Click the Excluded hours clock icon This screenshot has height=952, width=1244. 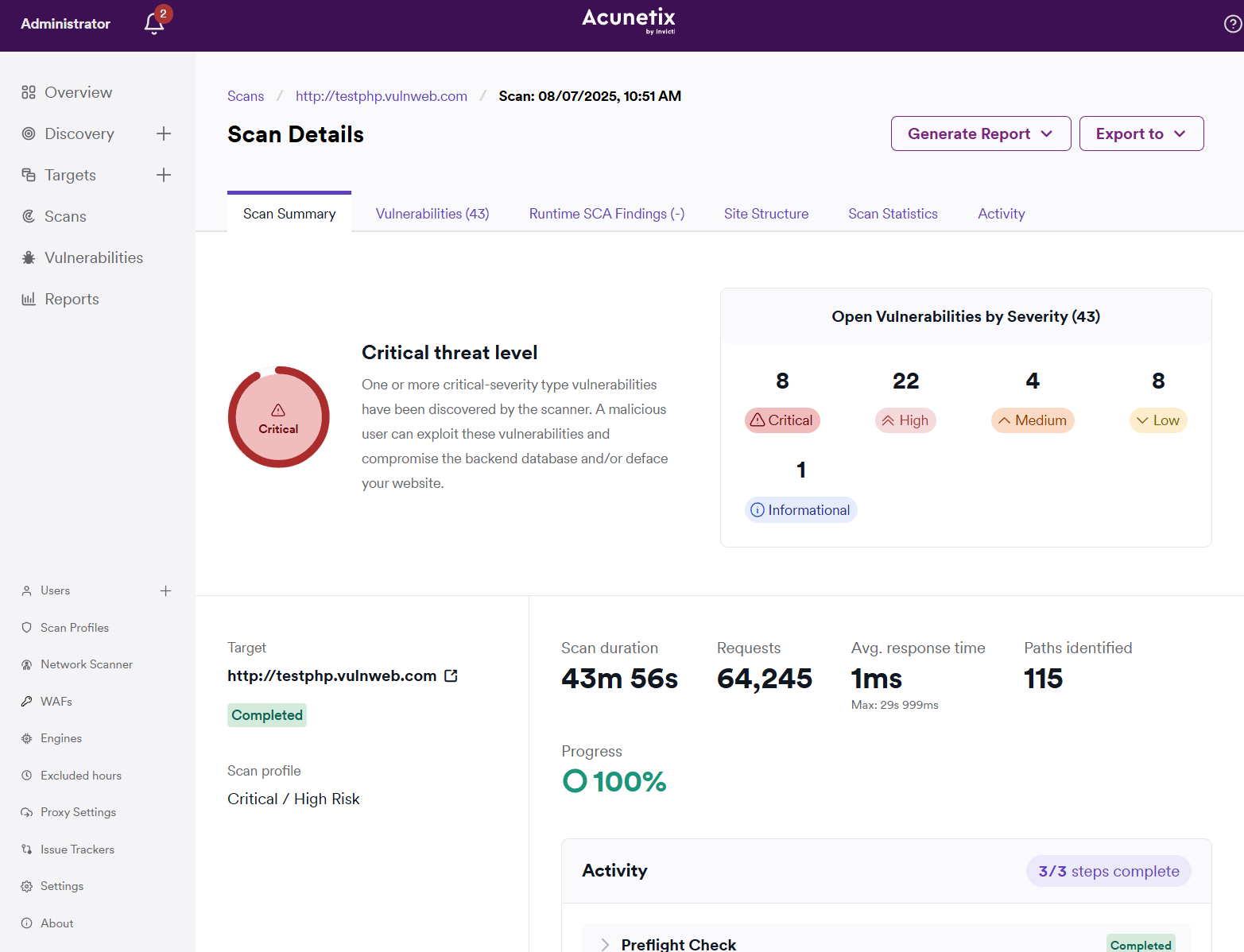point(26,776)
